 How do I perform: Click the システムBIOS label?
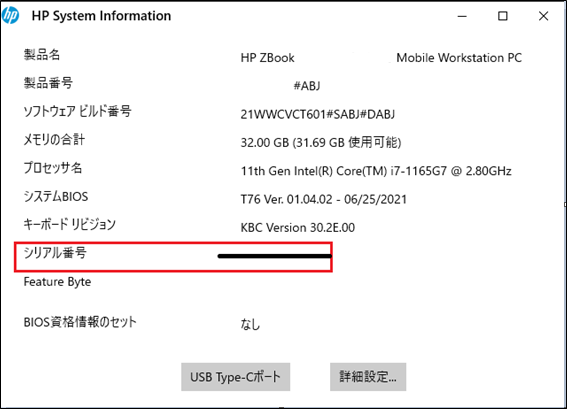click(56, 196)
